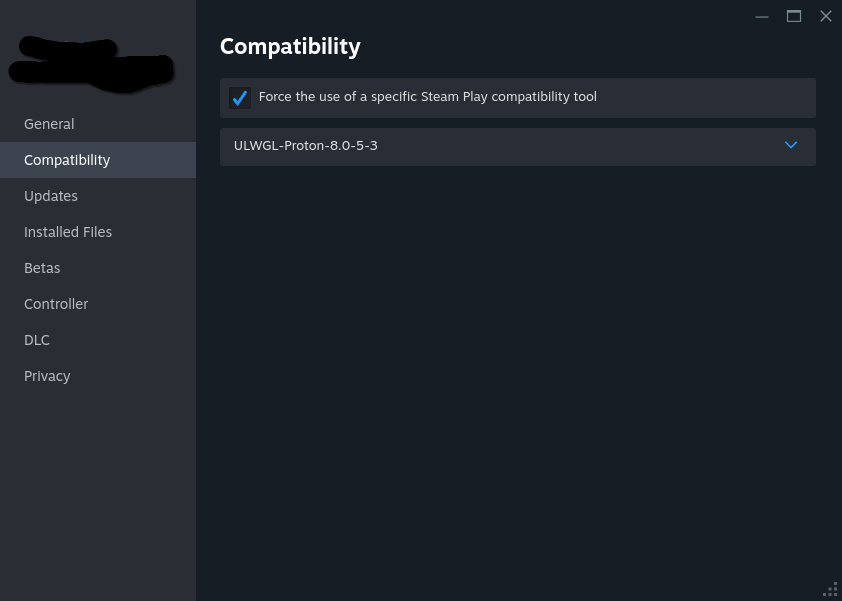This screenshot has width=842, height=601.
Task: Close the properties window
Action: pos(826,16)
